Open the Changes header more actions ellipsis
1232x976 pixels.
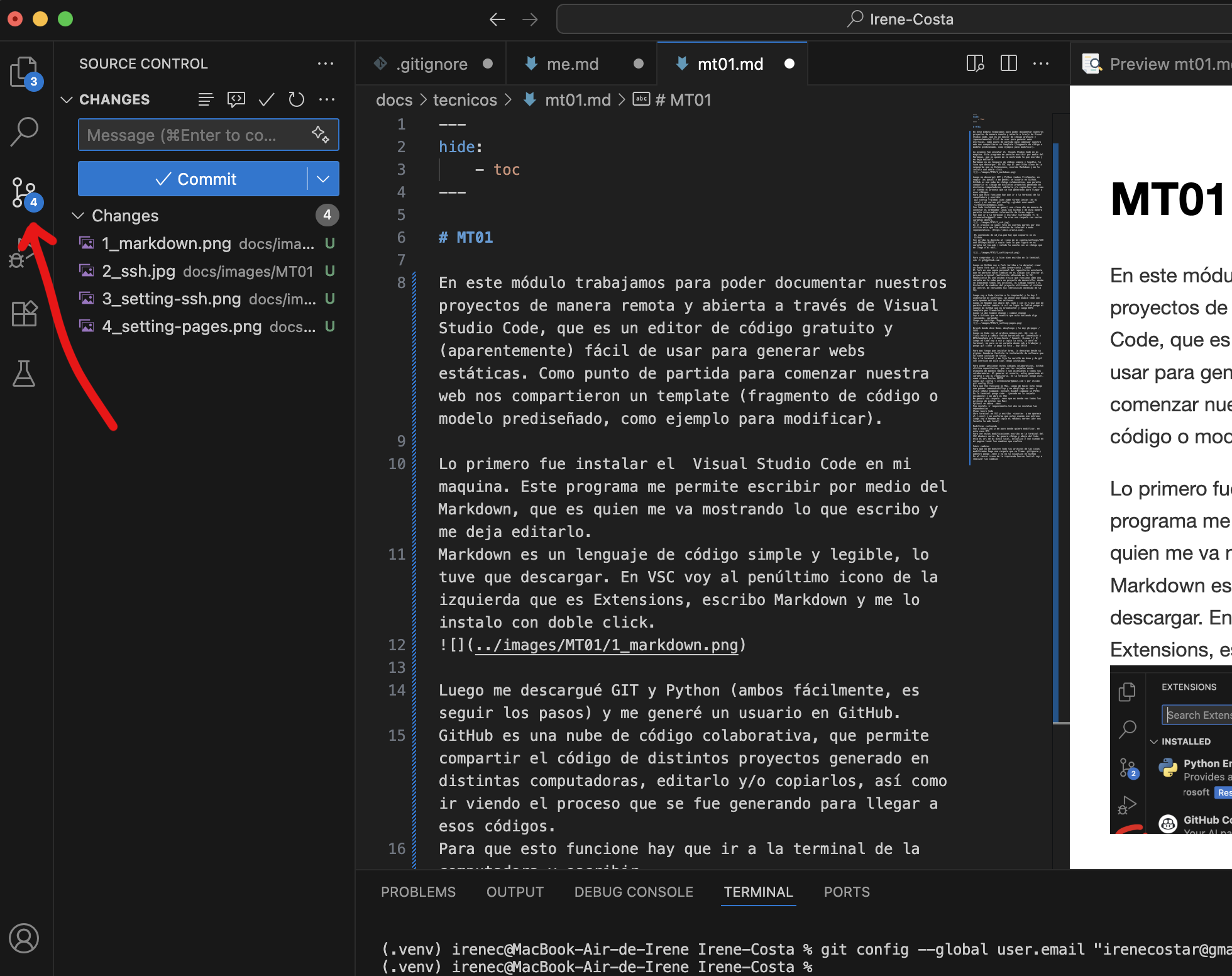(327, 99)
